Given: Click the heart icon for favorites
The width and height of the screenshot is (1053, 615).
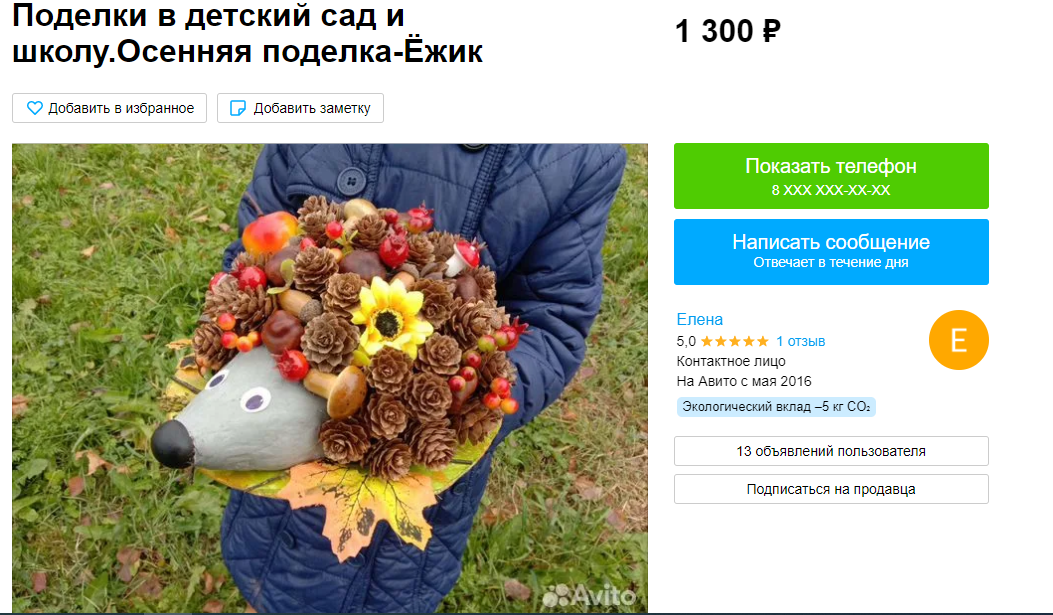Looking at the screenshot, I should coord(34,108).
